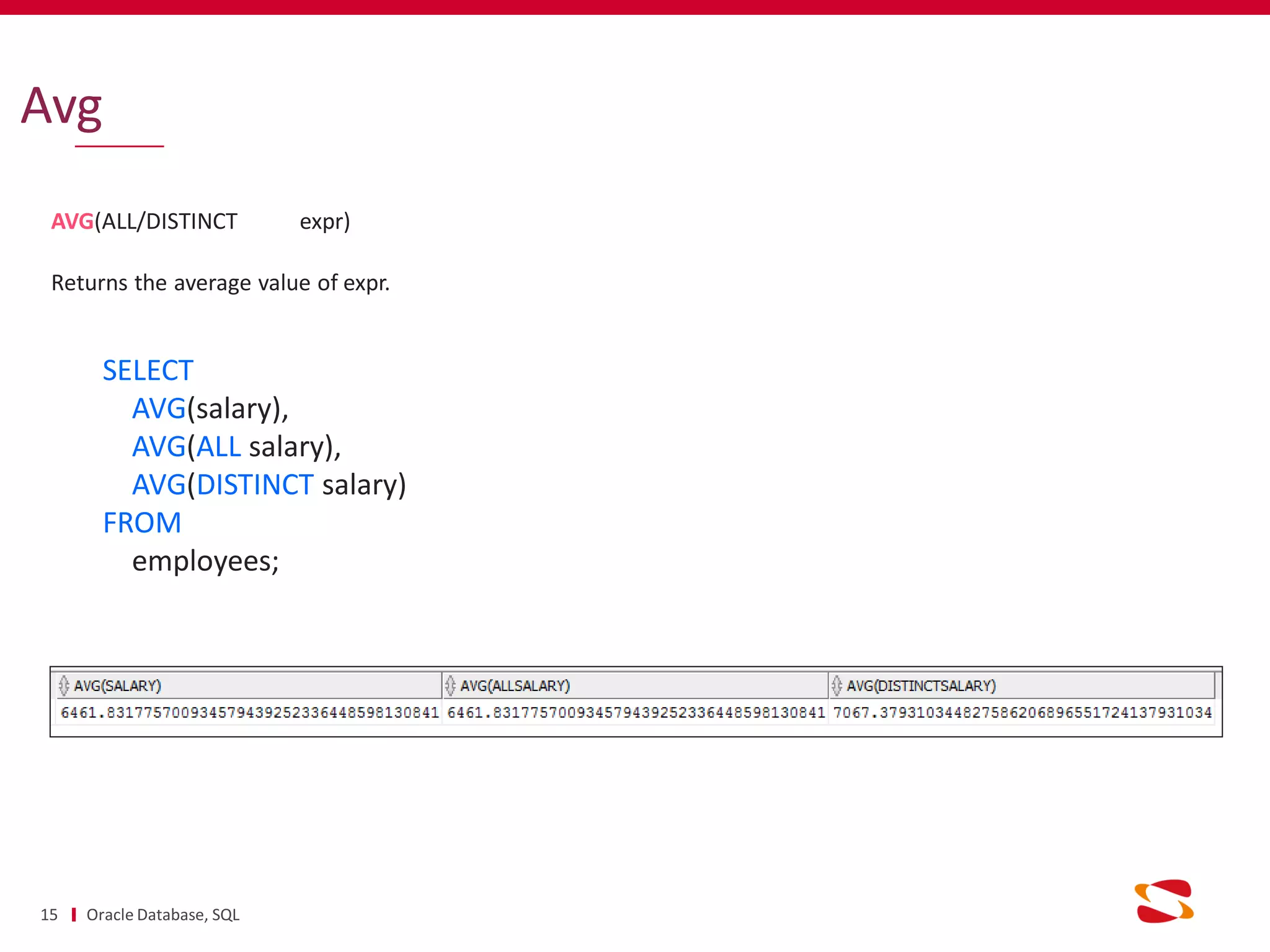Click 'Oracle Database, SQL' footer text
The height and width of the screenshot is (952, 1270).
[x=163, y=915]
